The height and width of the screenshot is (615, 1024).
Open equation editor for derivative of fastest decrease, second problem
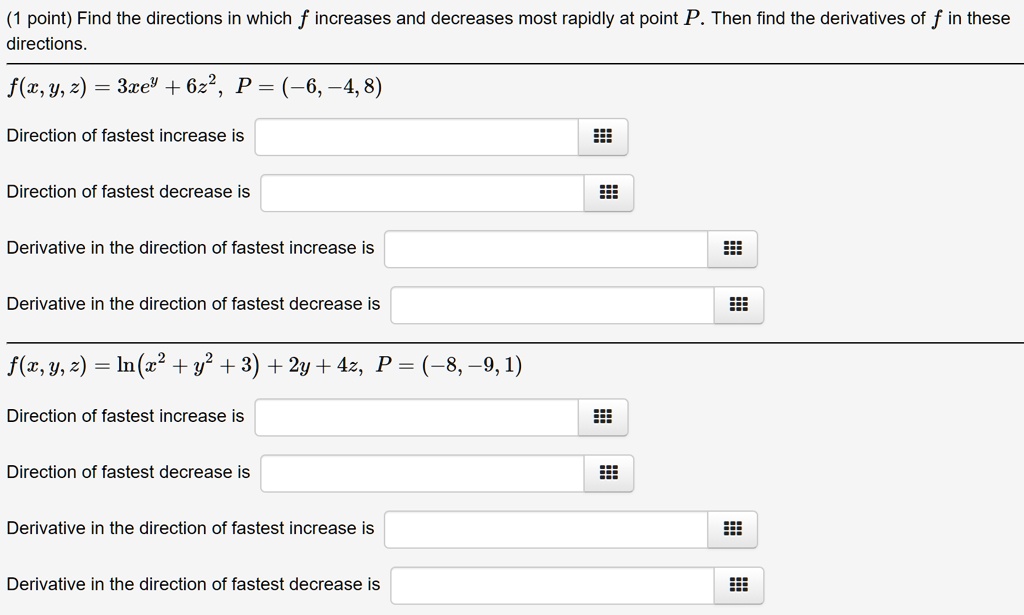coord(738,585)
